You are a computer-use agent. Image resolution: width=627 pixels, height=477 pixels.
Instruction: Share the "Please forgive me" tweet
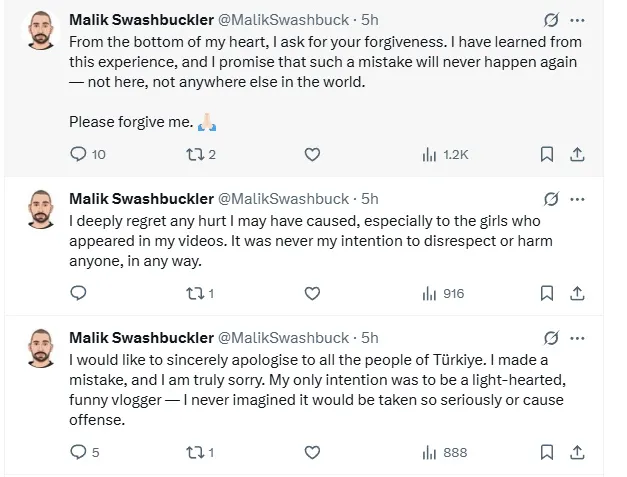click(577, 154)
